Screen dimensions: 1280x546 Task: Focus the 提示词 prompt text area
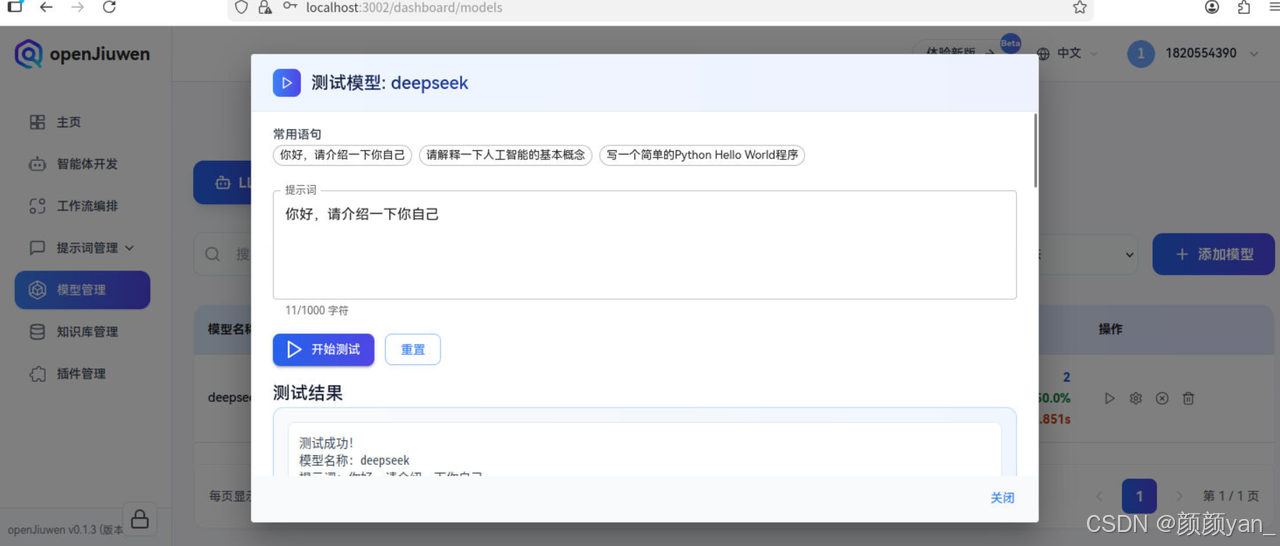tap(645, 245)
